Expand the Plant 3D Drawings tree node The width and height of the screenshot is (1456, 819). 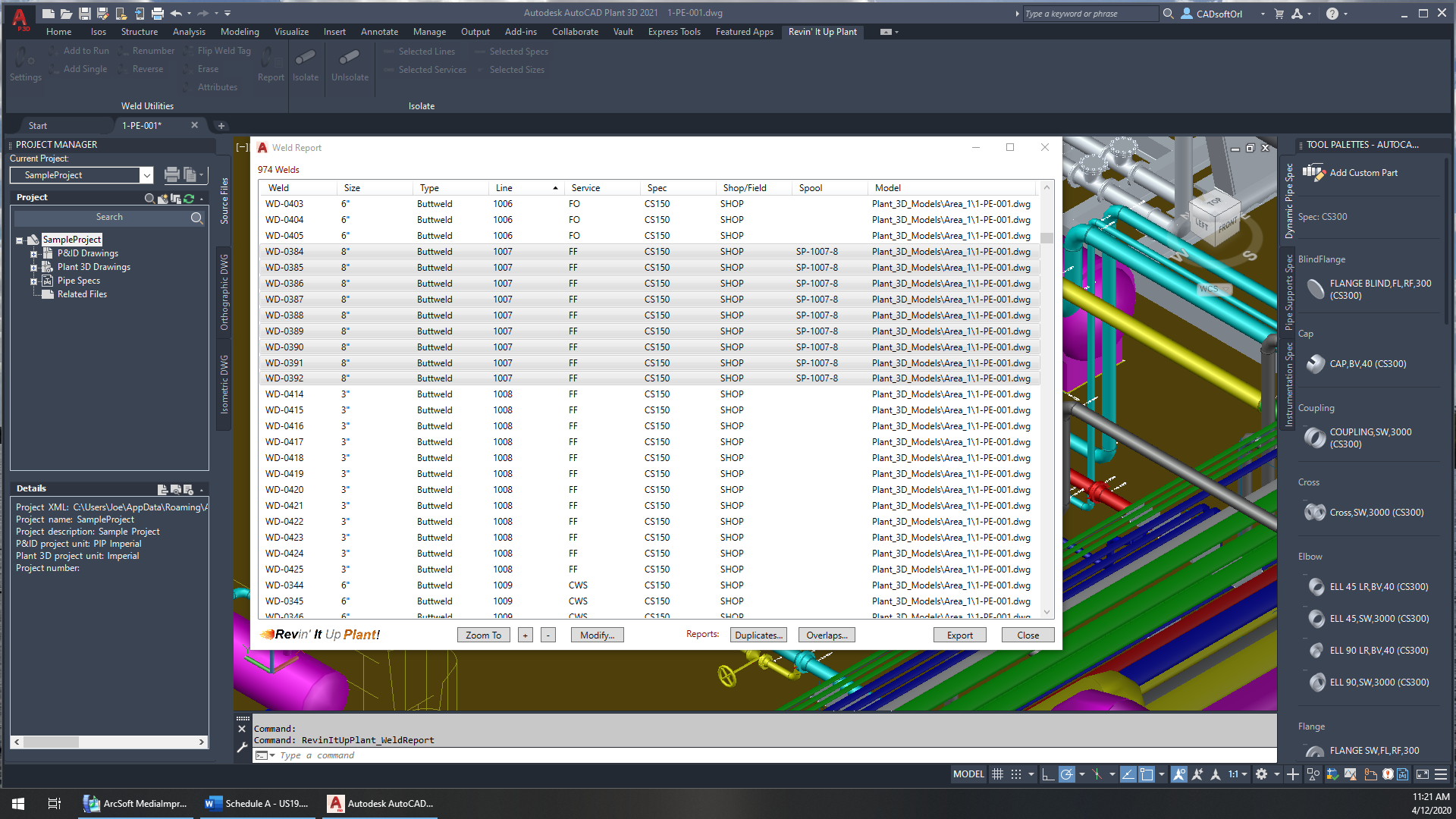(x=33, y=267)
